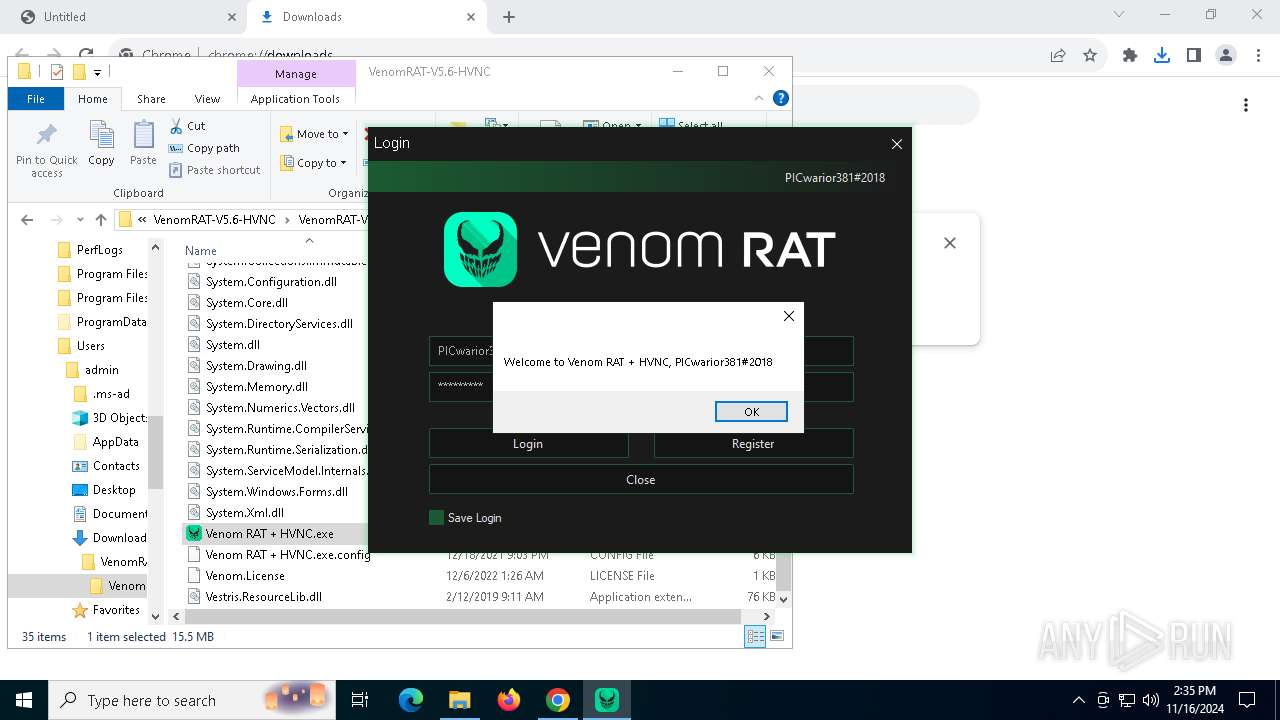
Task: Select Vestris.ResourceLib.dll file
Action: [255, 597]
